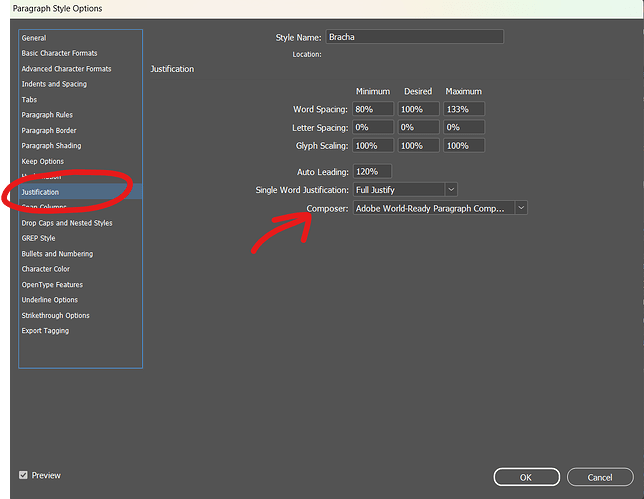The width and height of the screenshot is (644, 499).
Task: Confirm with the OK button
Action: [x=527, y=477]
